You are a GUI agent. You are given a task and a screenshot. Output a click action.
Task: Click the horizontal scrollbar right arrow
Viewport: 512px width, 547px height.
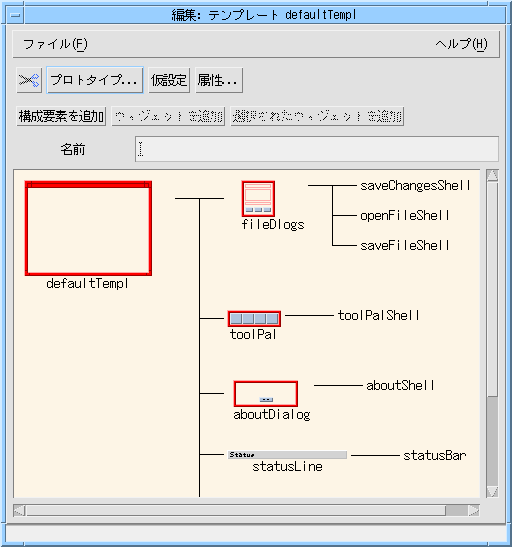pos(474,511)
